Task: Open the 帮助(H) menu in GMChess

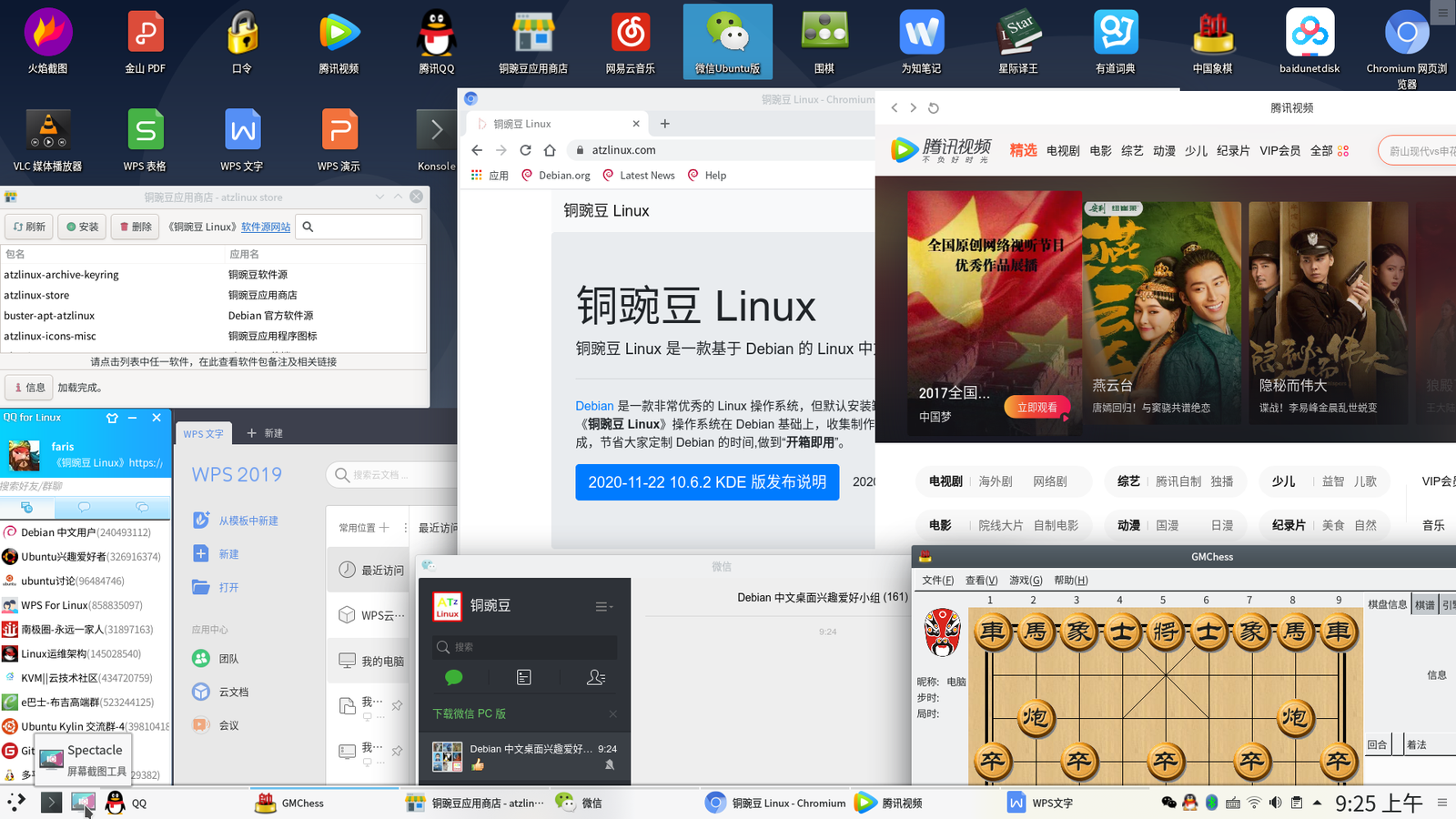Action: 1070,581
